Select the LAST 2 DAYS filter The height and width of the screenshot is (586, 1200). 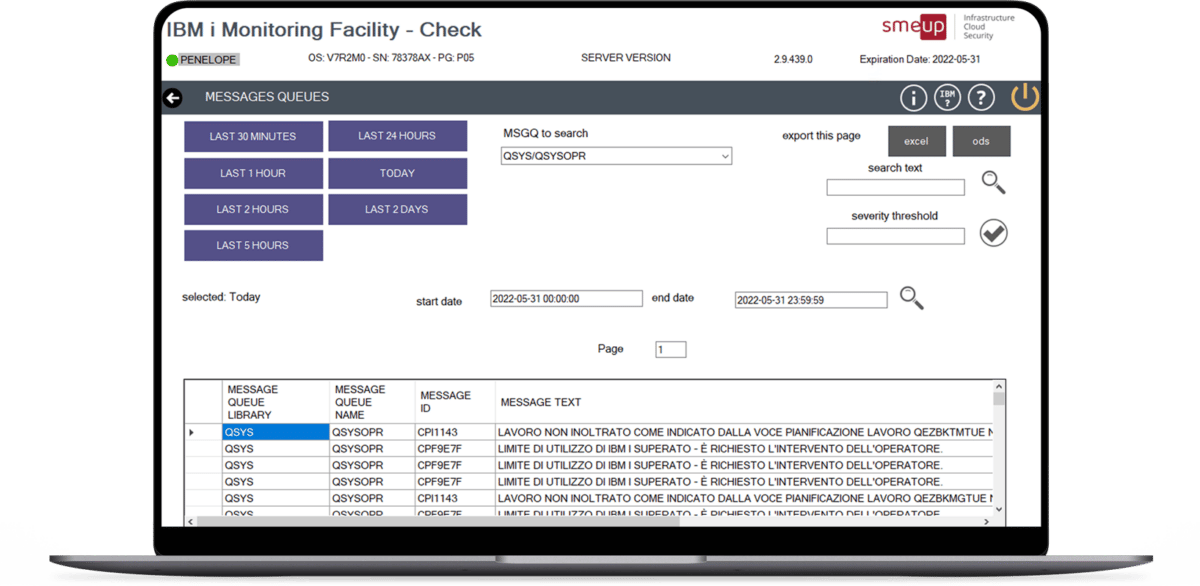tap(397, 208)
